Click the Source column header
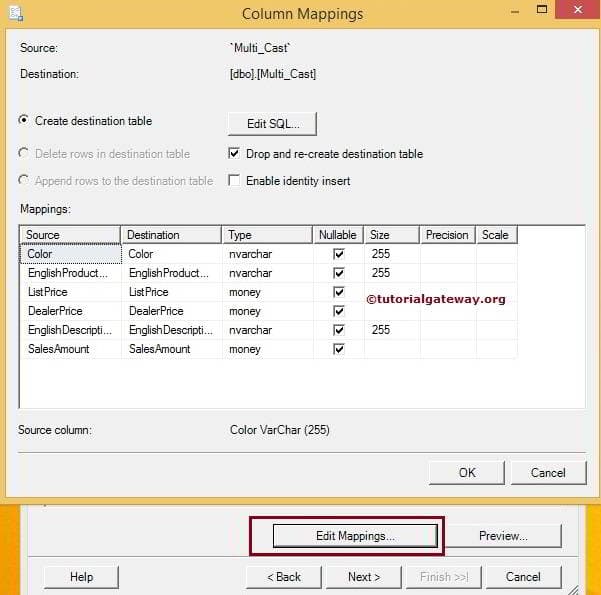The image size is (601, 595). coord(70,235)
